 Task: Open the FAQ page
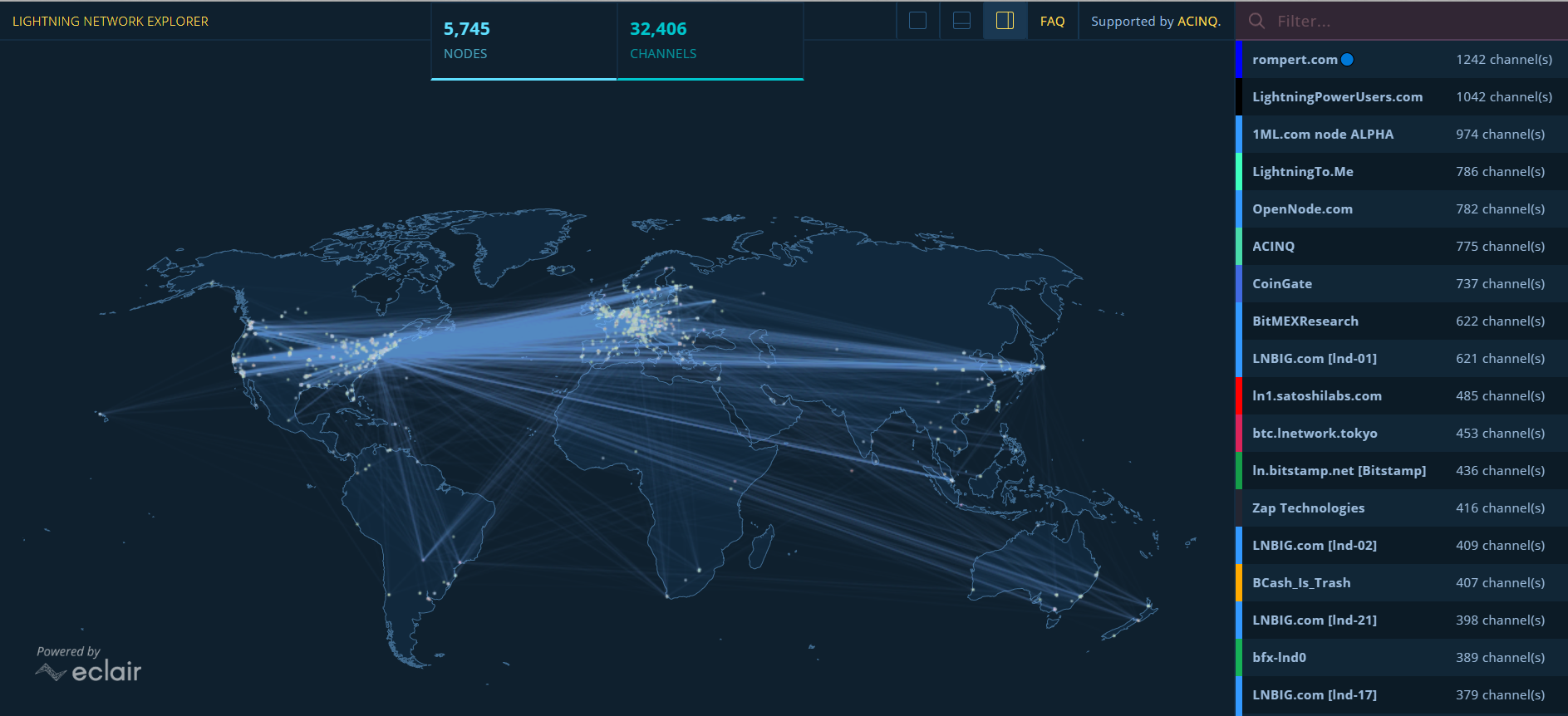tap(1052, 22)
